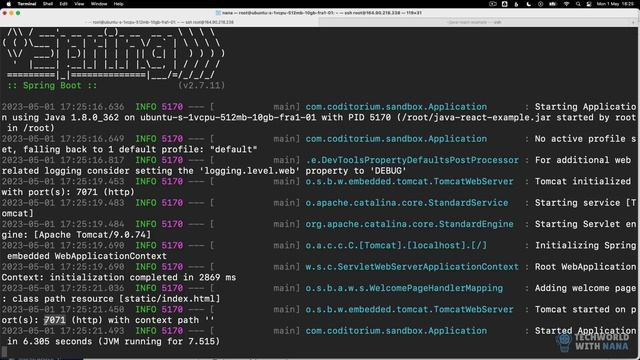Click 'Tomcat initialized' message text
Image resolution: width=640 pixels, height=360 pixels.
pos(583,181)
